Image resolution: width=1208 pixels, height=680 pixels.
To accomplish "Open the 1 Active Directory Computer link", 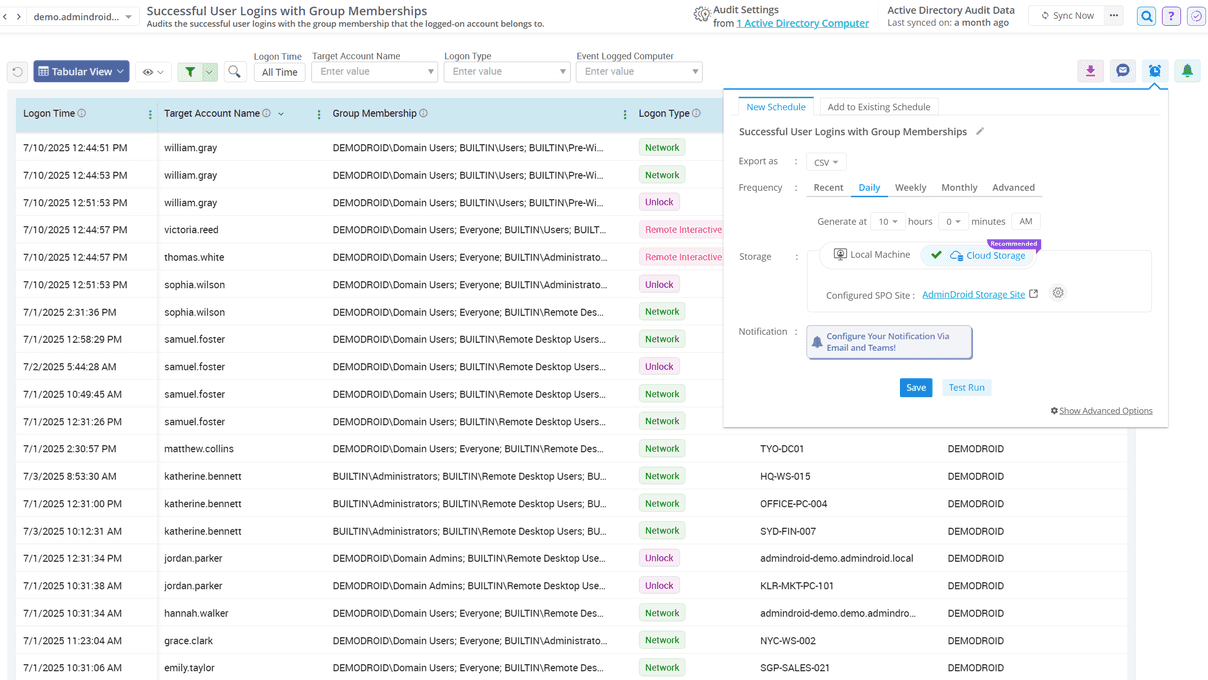I will (802, 23).
